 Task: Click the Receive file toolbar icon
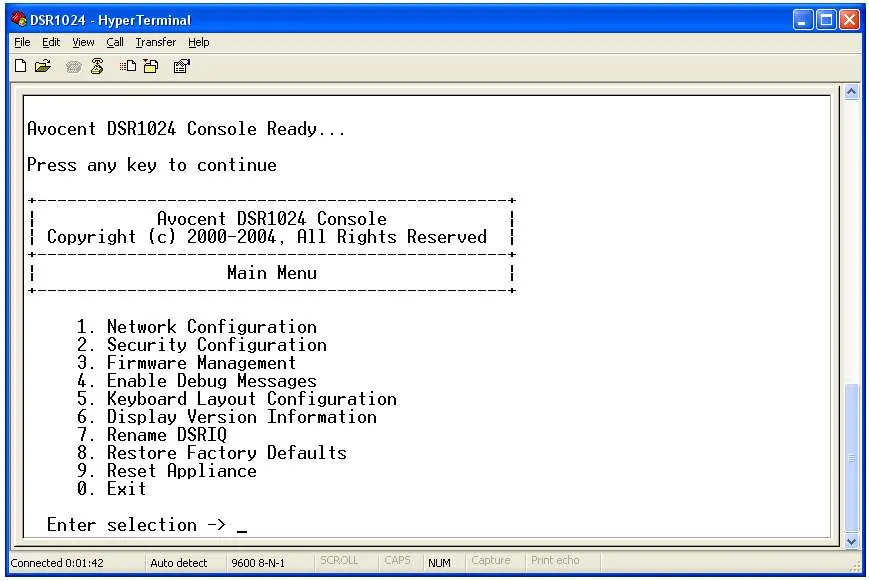coord(151,67)
